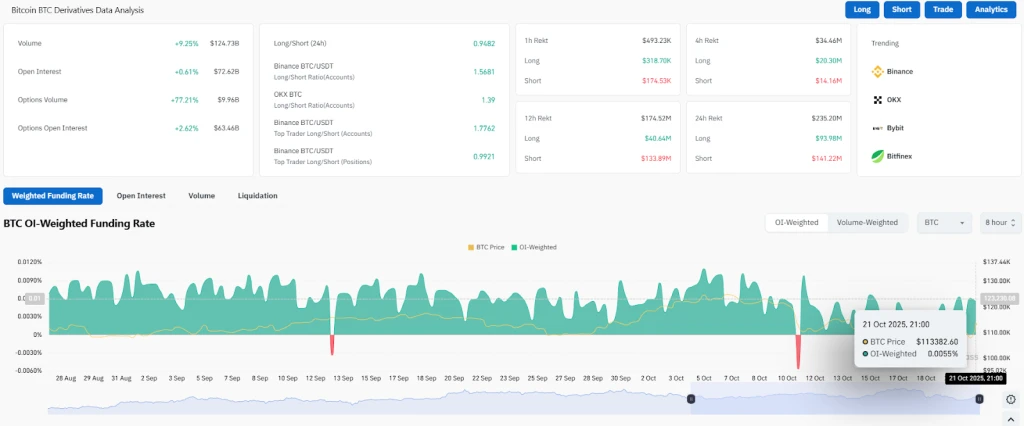Viewport: 1024px width, 426px height.
Task: Toggle the BTC Price legend series
Action: click(486, 247)
